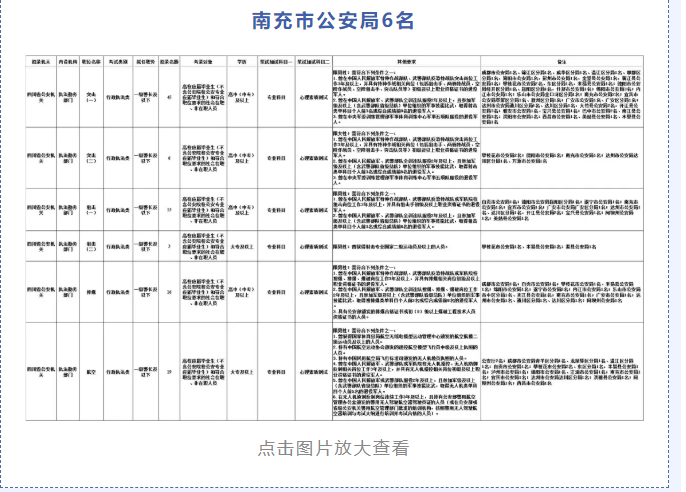Click the 航空 position cell
Screen dimensions: 686x492
coord(89,374)
